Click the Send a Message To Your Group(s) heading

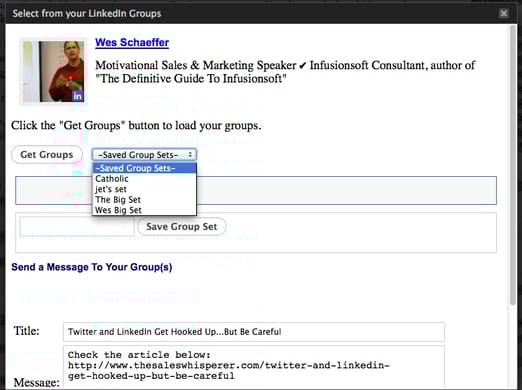92,267
